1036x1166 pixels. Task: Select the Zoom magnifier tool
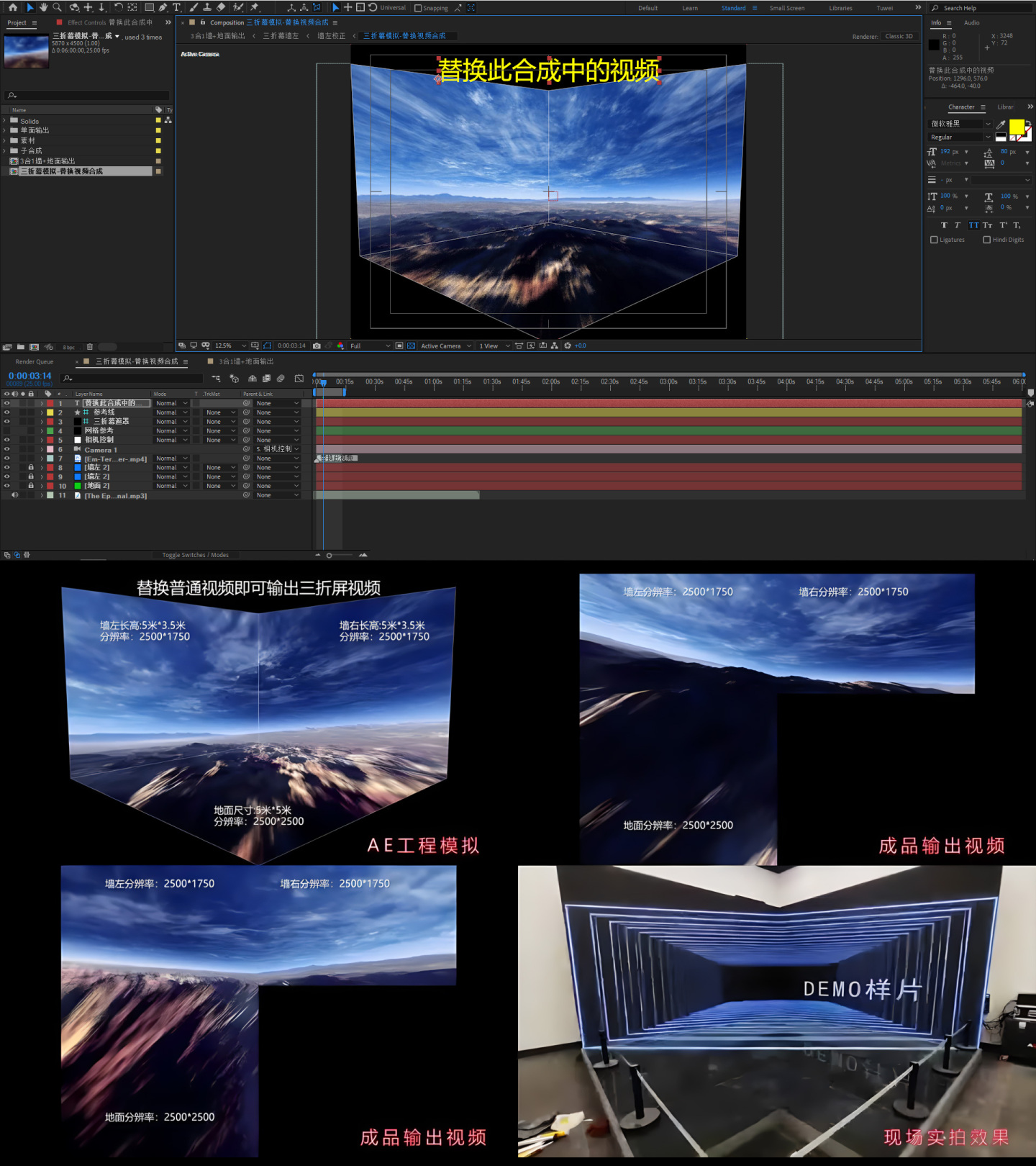pos(57,7)
